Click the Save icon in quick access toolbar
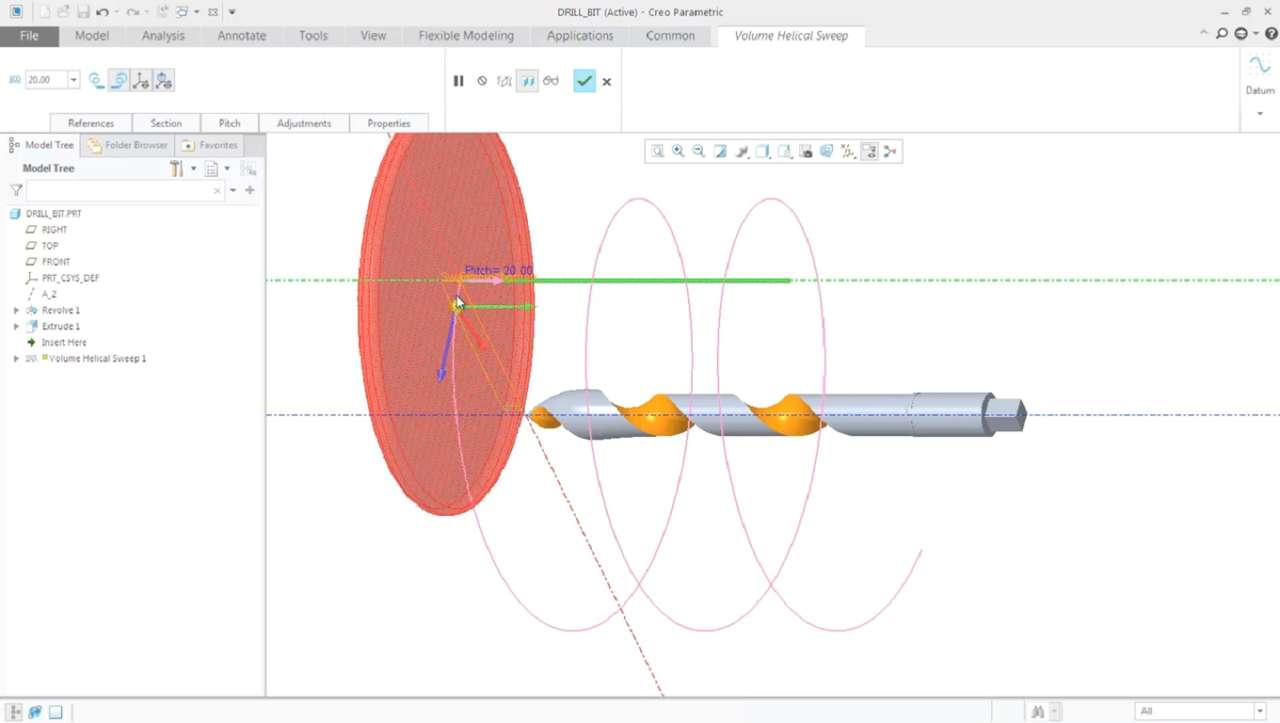 (x=83, y=12)
